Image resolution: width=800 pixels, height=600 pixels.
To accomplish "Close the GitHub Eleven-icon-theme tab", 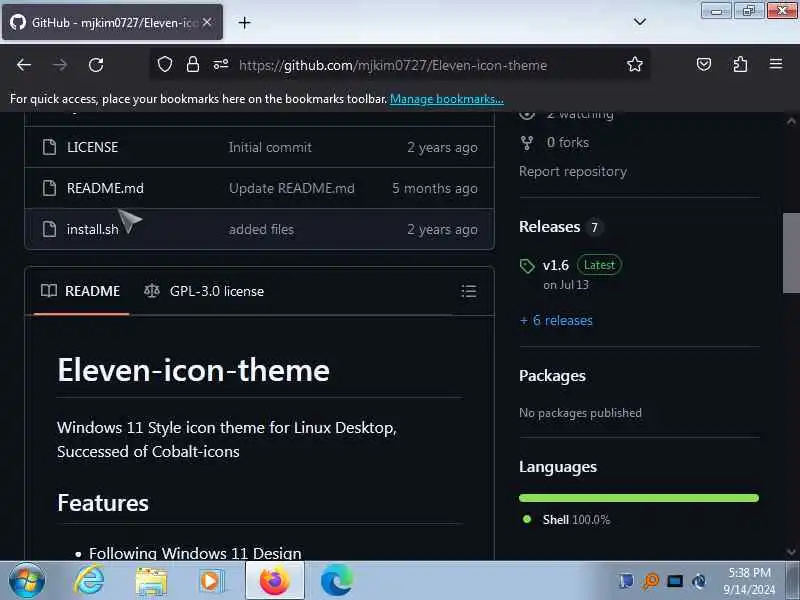I will click(207, 22).
